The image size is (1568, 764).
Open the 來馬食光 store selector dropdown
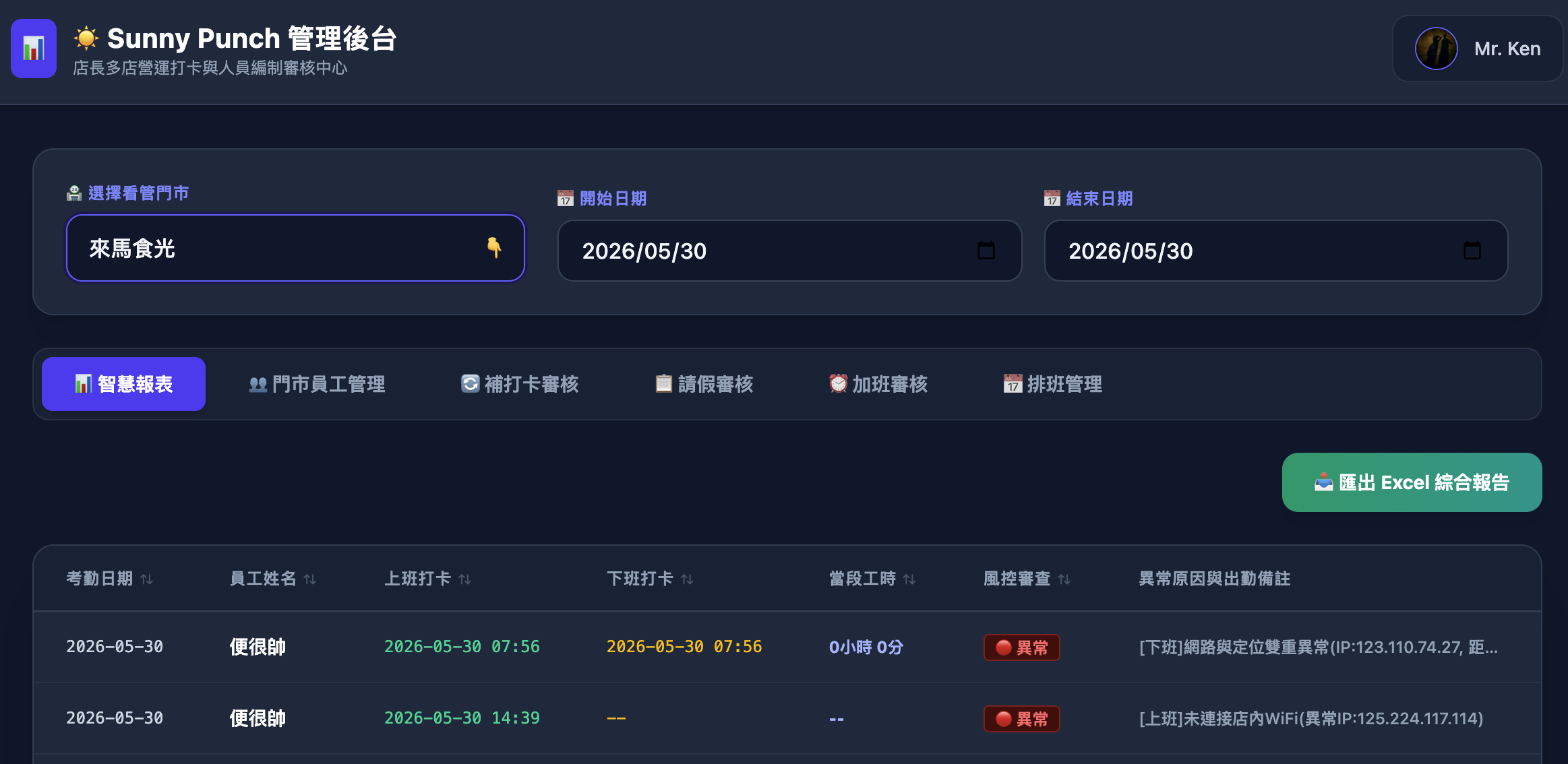pyautogui.click(x=295, y=248)
